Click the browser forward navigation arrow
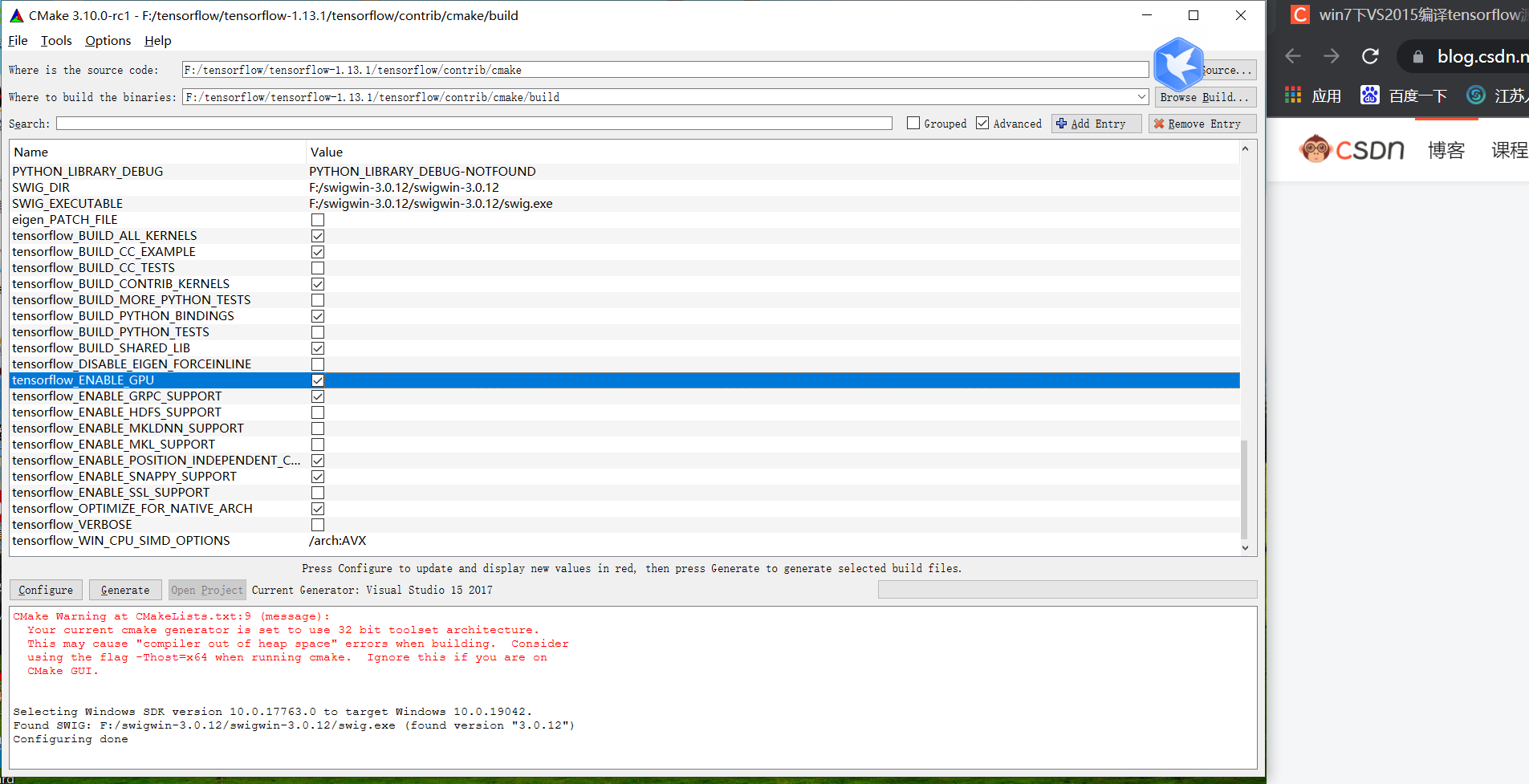 tap(1331, 56)
